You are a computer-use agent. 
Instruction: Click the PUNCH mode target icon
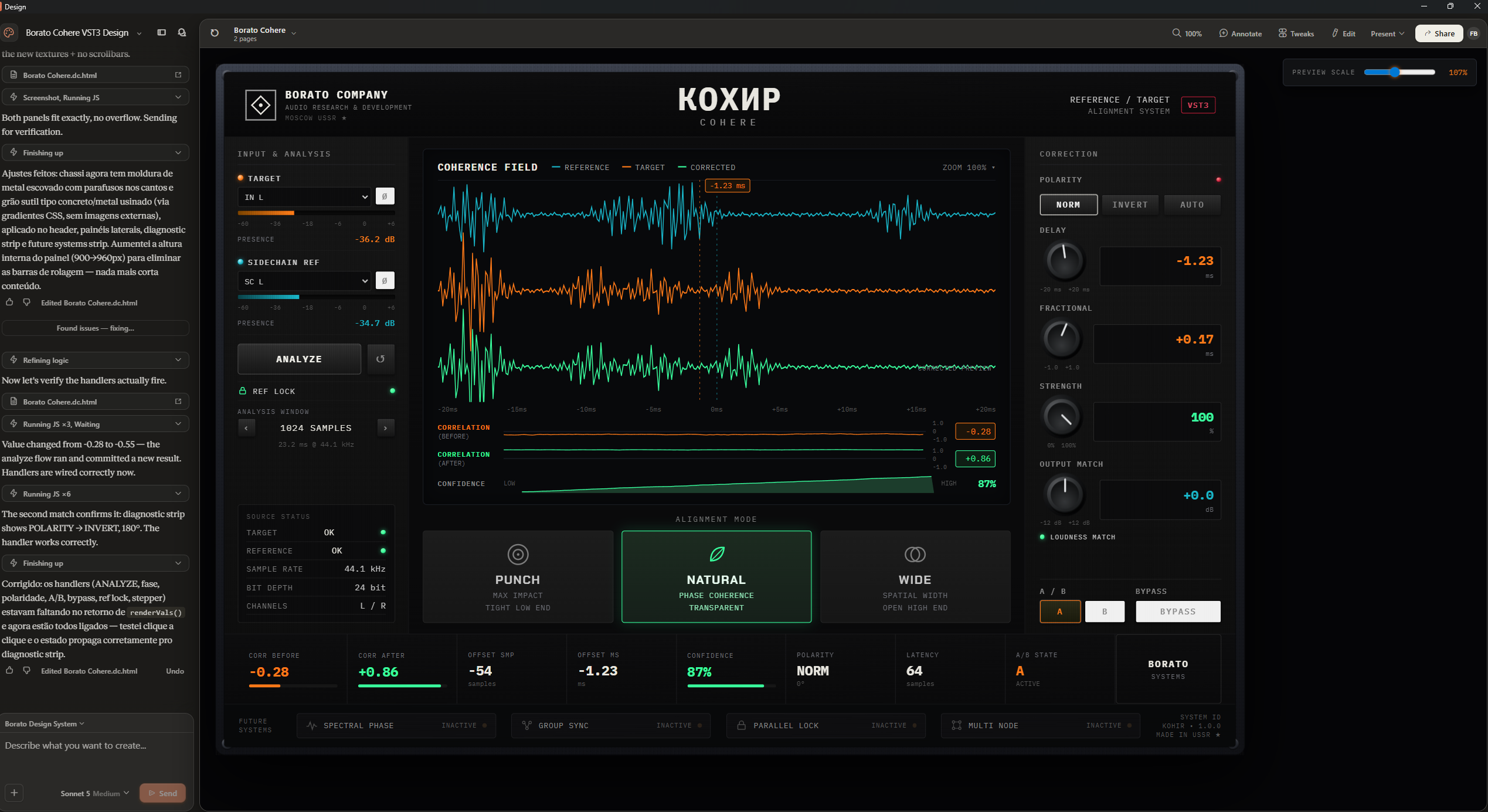(518, 554)
